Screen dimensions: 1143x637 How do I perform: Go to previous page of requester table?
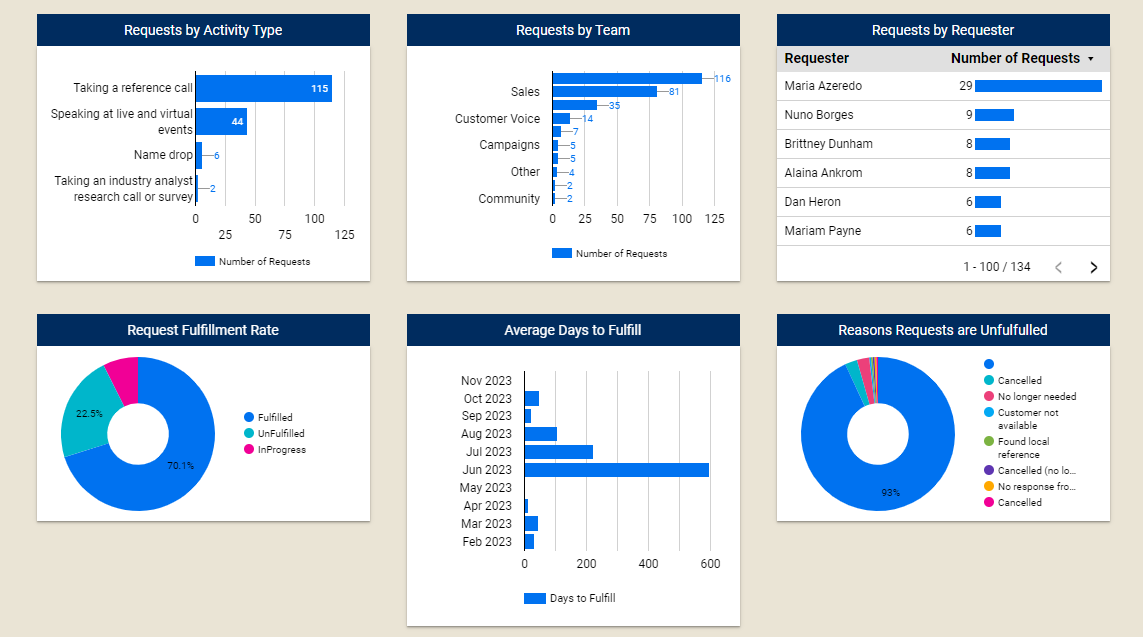pyautogui.click(x=1059, y=267)
